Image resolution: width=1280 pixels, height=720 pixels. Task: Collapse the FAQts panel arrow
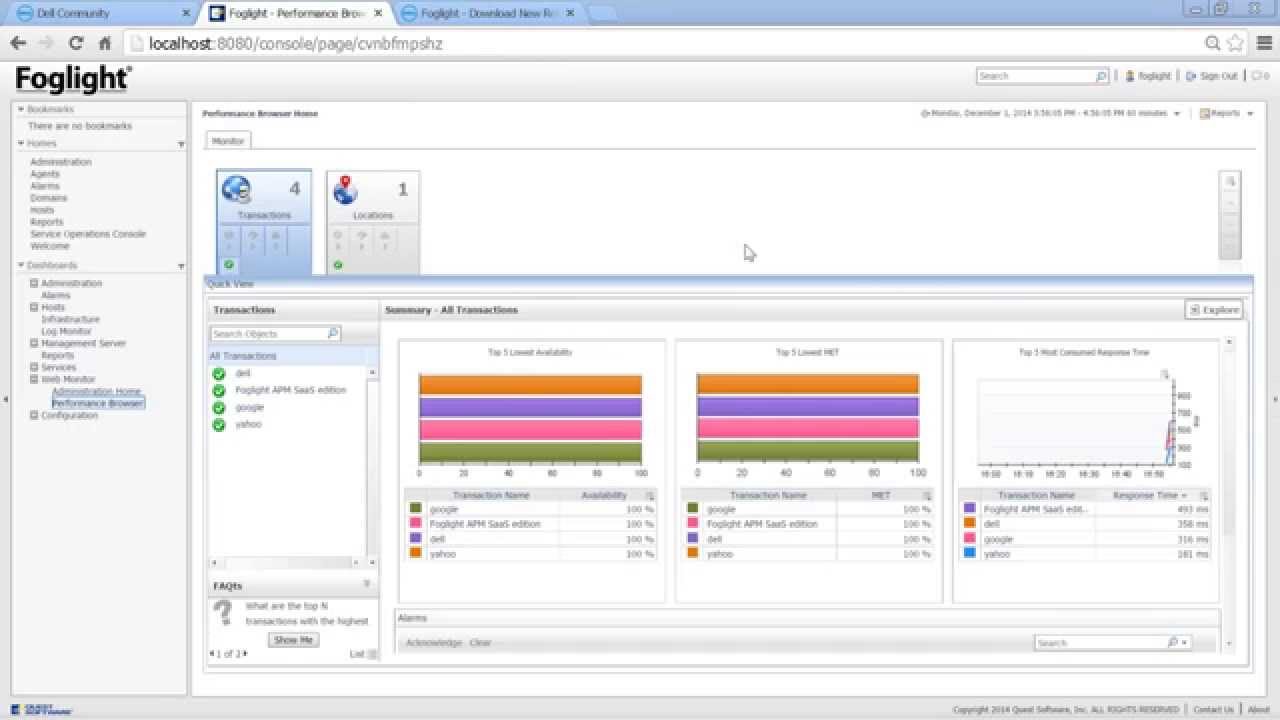[367, 585]
